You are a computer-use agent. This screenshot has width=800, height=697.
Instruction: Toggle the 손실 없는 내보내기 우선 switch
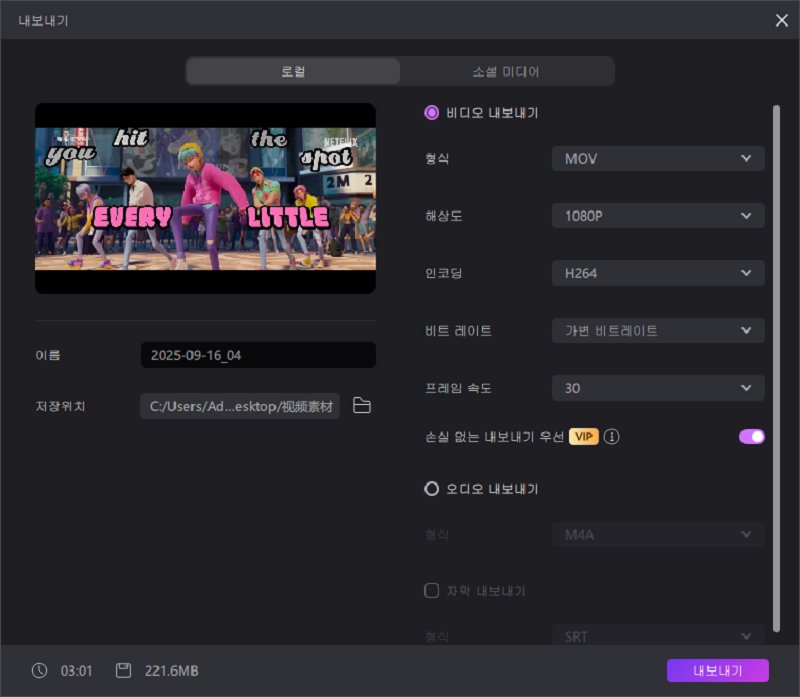coord(751,436)
